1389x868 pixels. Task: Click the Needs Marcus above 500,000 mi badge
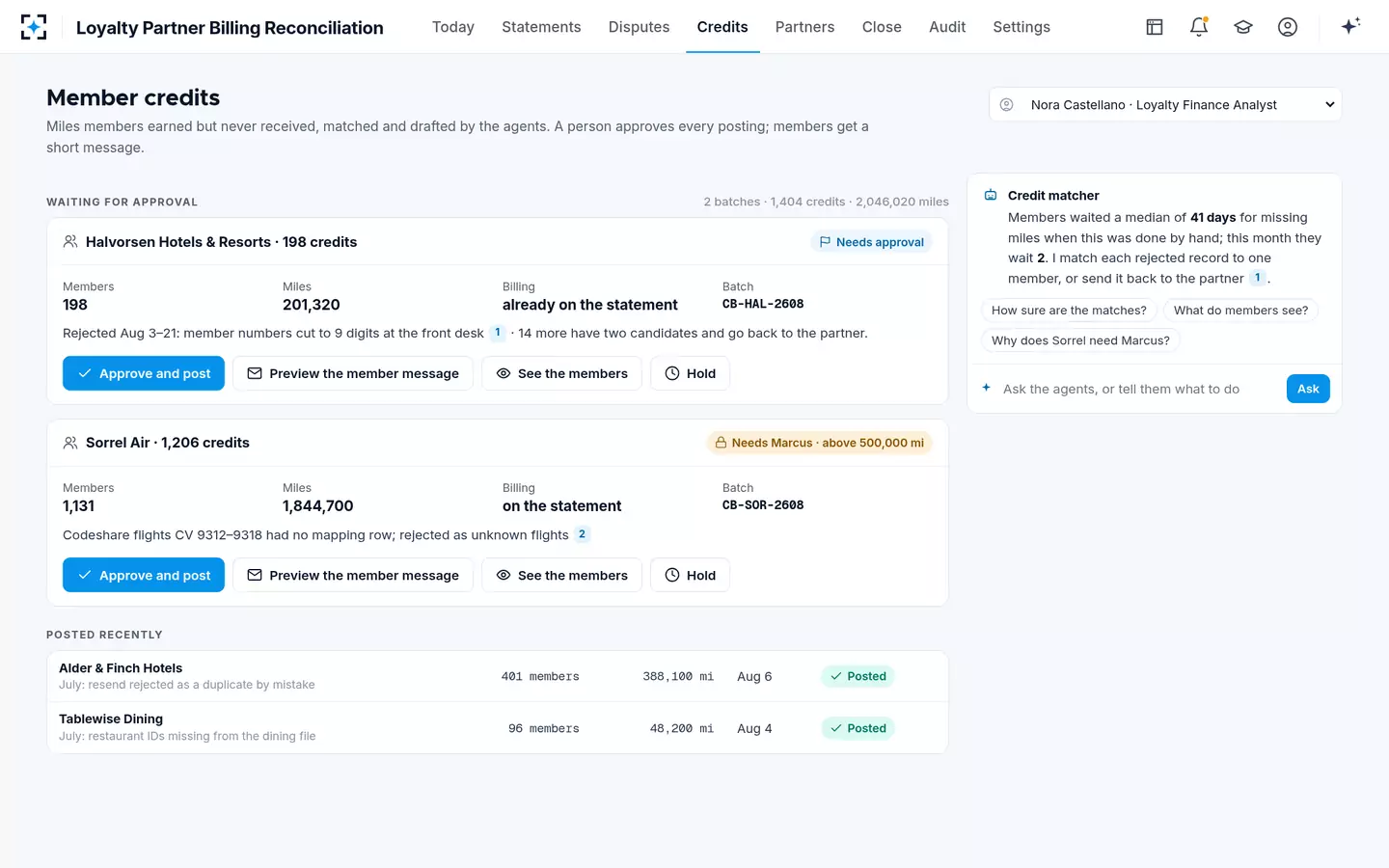pos(819,443)
